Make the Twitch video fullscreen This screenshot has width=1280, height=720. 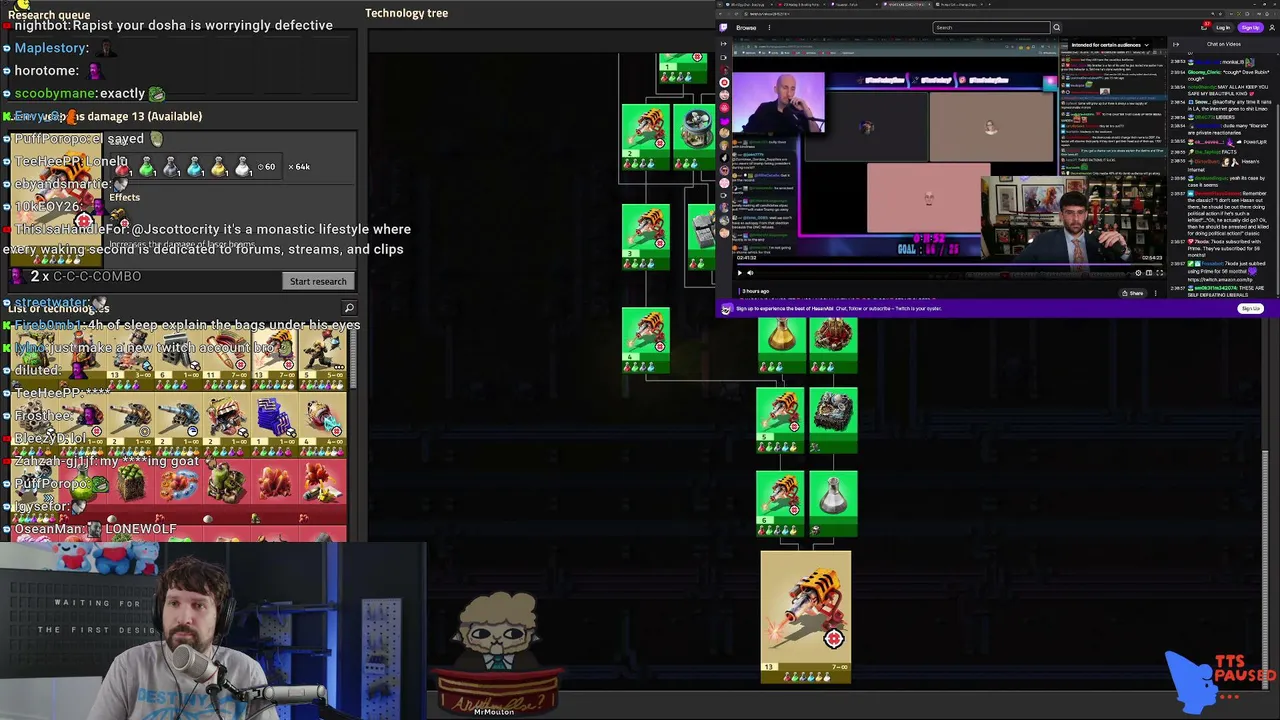(1159, 272)
